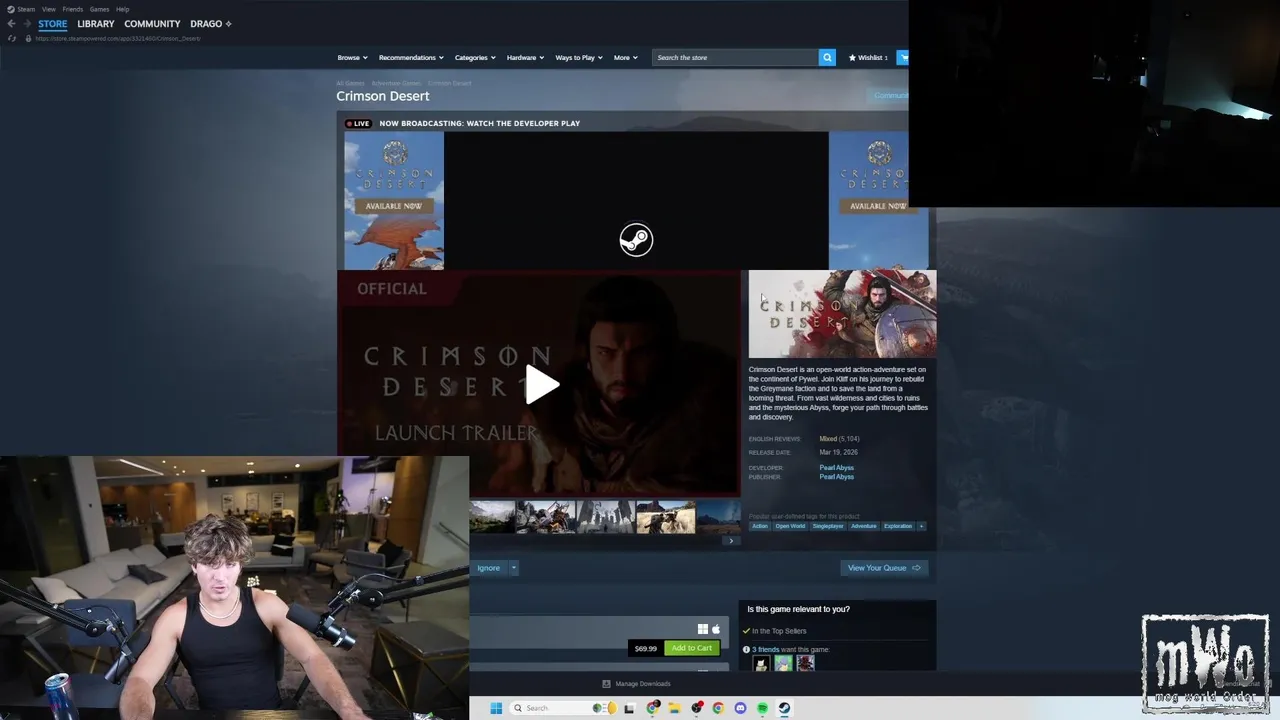Open the first friend's avatar
1280x720 pixels.
point(761,663)
